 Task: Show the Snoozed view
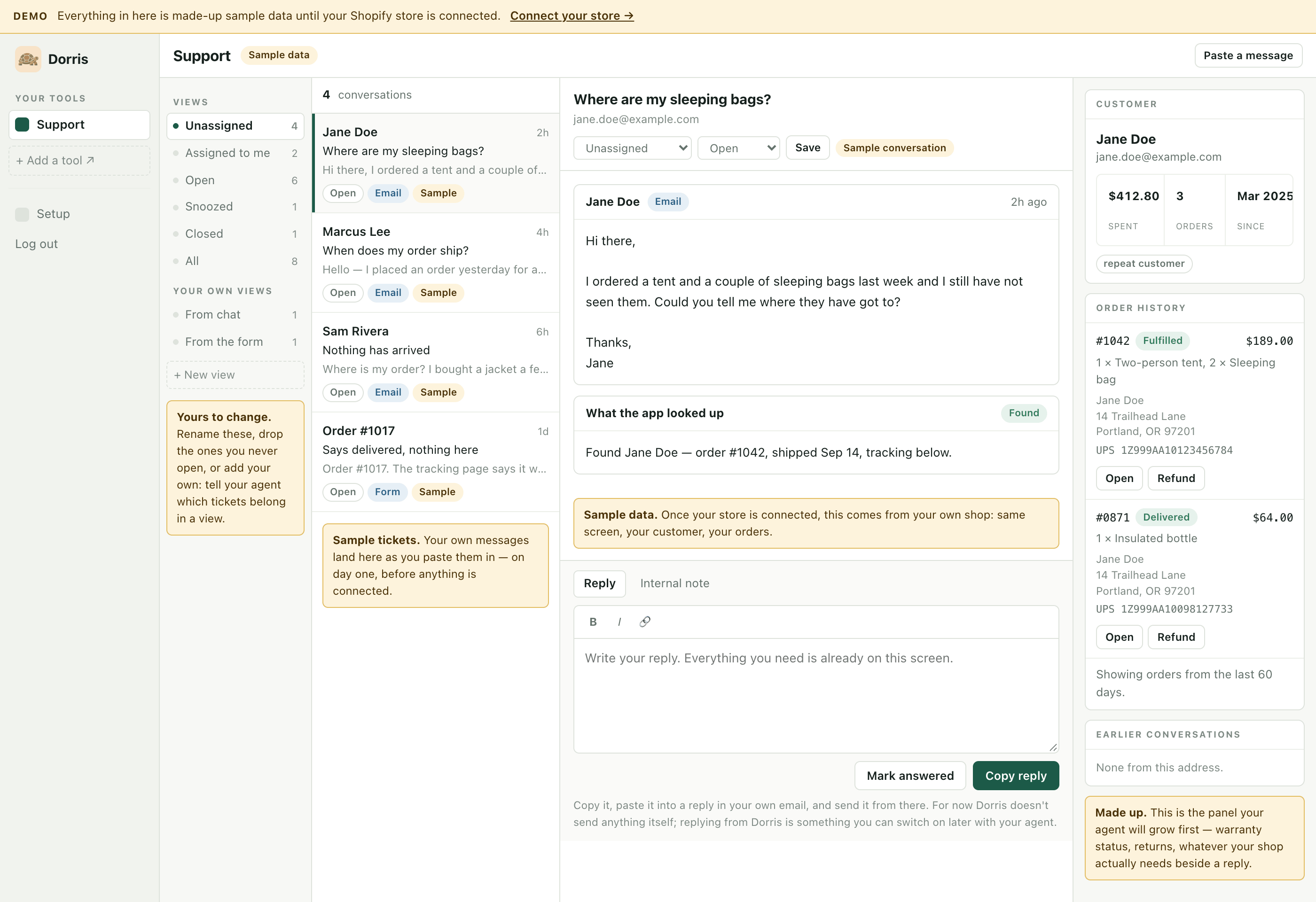pyautogui.click(x=235, y=207)
